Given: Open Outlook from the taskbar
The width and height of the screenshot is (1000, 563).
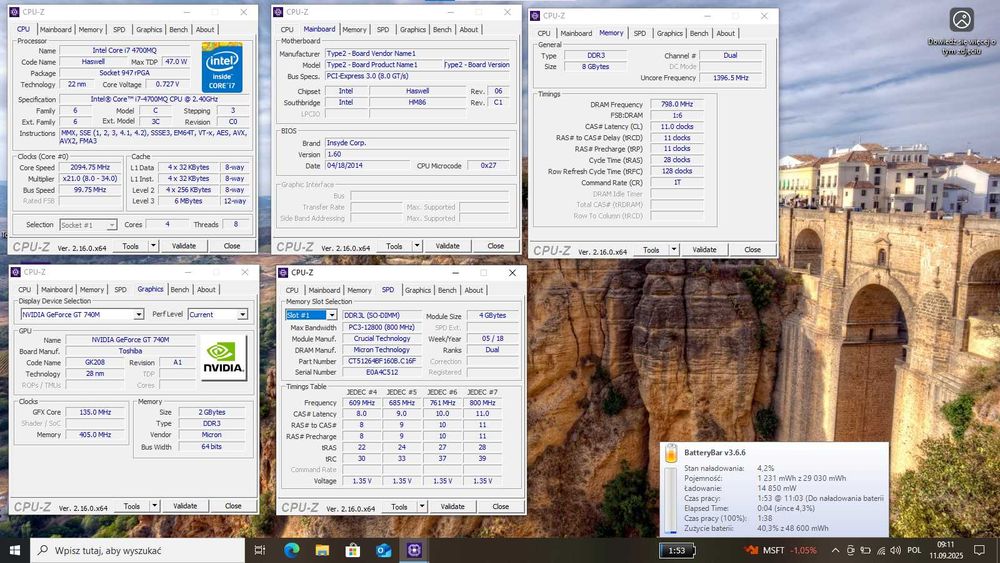Looking at the screenshot, I should 383,550.
